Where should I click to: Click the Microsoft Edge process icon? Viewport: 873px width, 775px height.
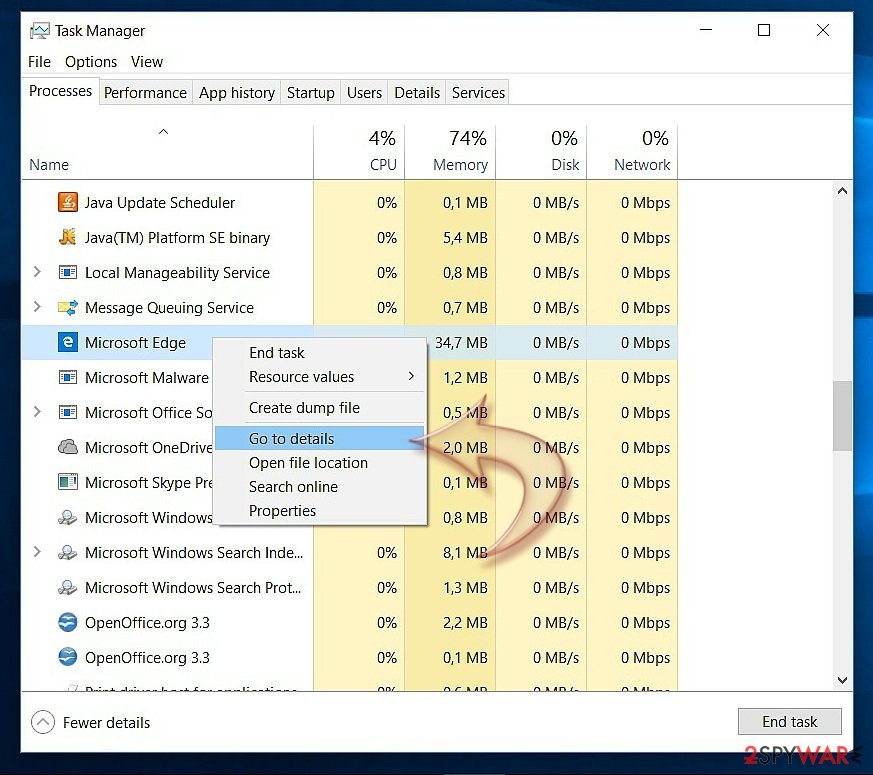click(x=67, y=343)
